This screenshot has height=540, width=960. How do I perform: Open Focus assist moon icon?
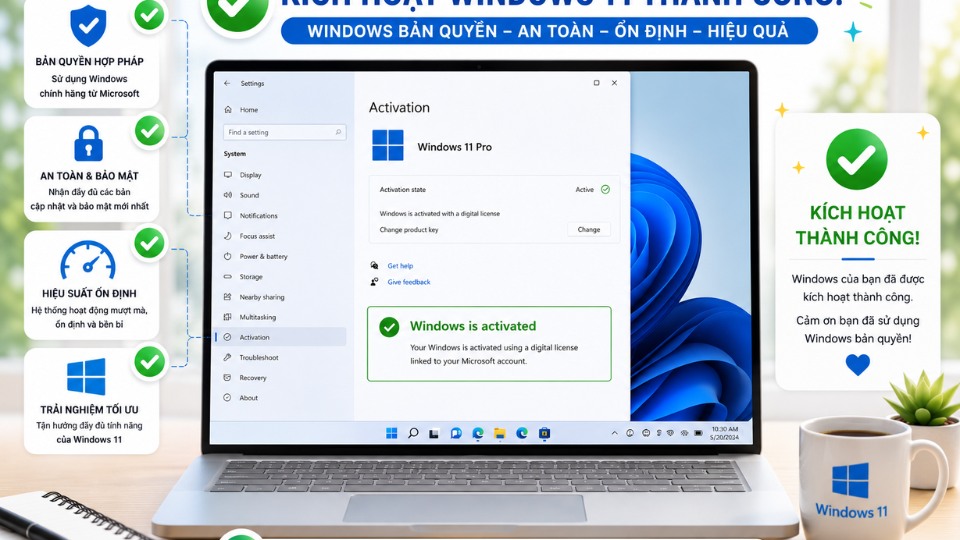pyautogui.click(x=228, y=236)
